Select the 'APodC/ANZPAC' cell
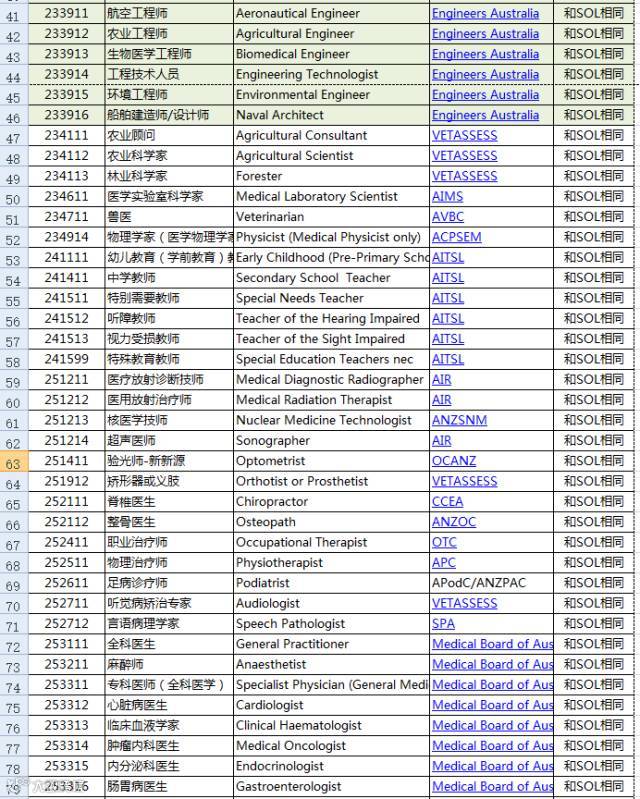The height and width of the screenshot is (799, 640). (492, 583)
